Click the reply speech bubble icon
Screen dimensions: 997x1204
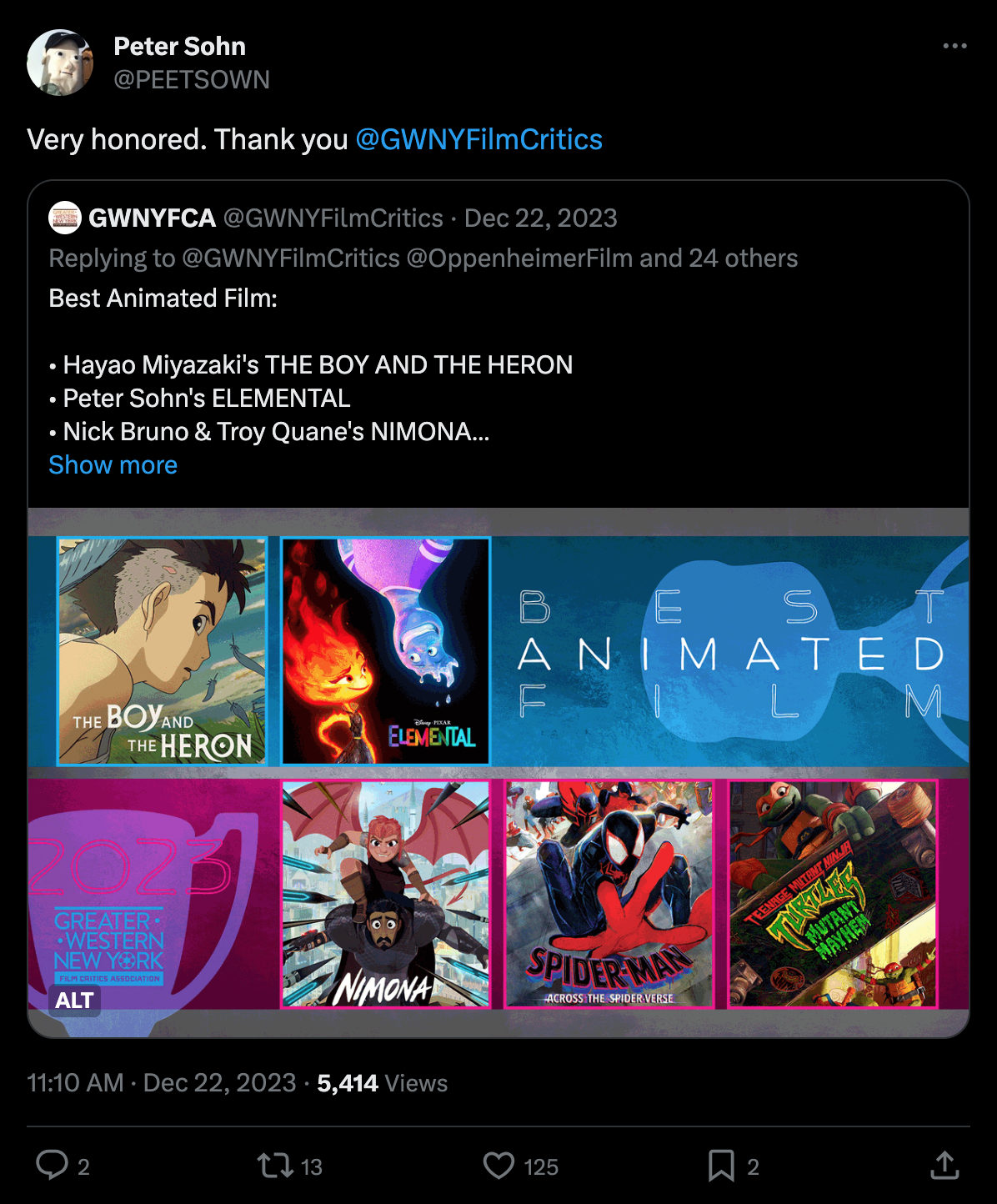click(52, 1165)
